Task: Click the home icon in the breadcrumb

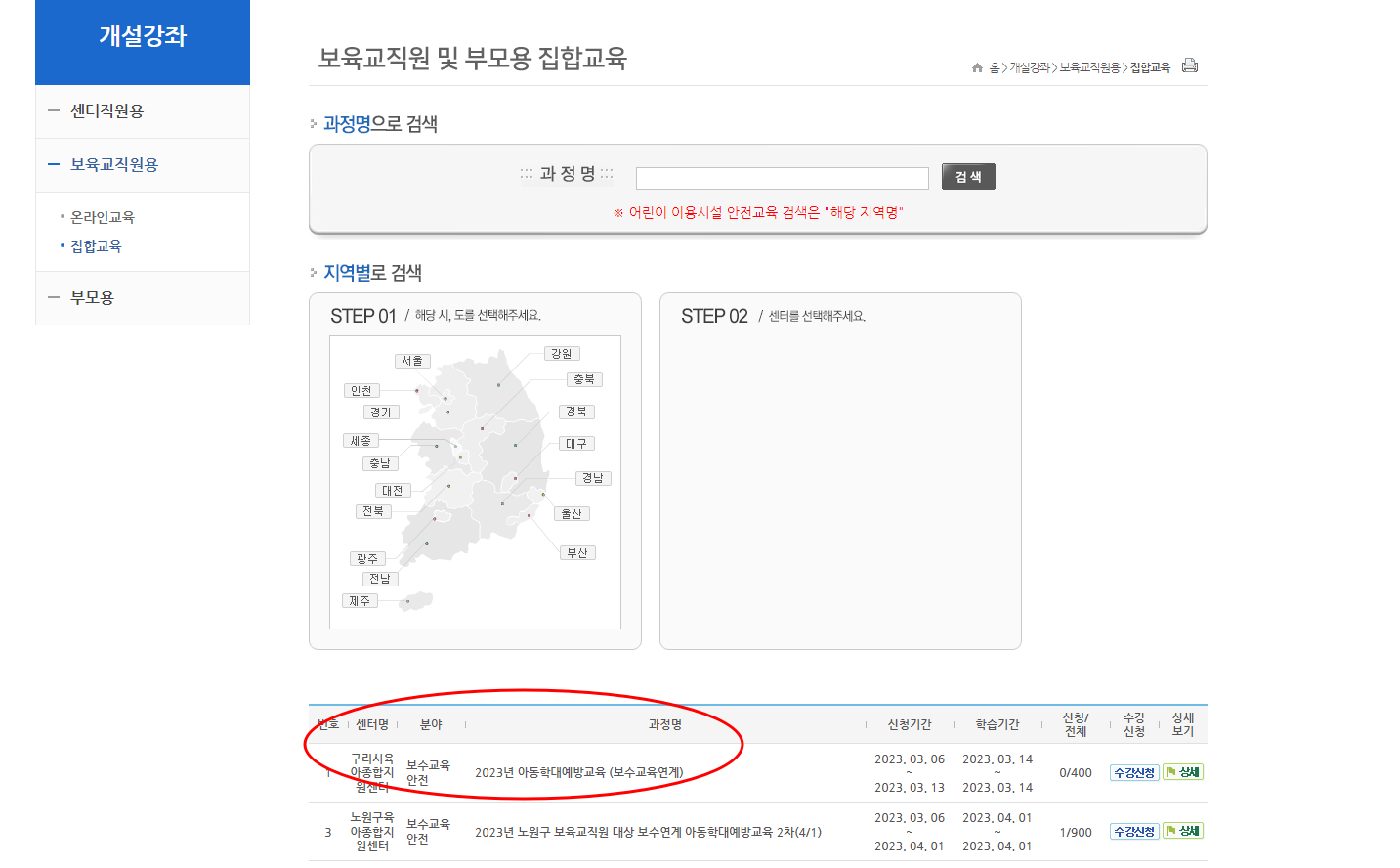Action: pos(977,67)
